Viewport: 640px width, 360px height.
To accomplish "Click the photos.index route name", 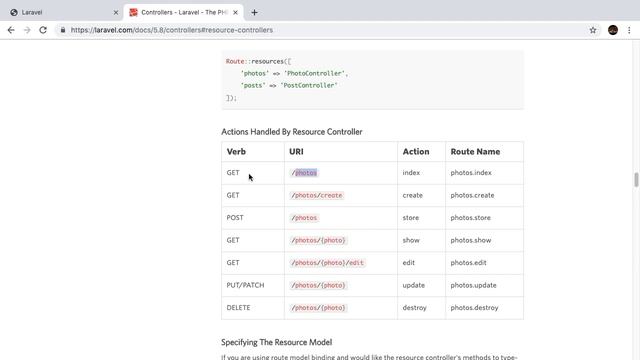I will (471, 173).
